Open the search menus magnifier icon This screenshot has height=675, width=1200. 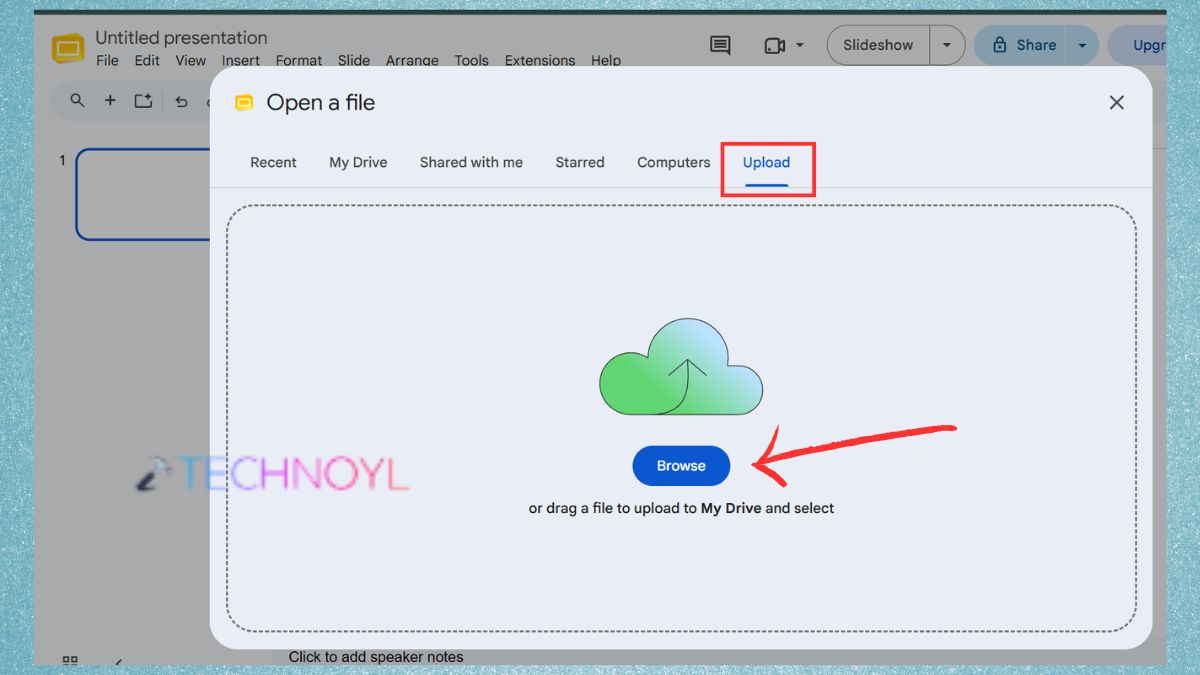click(x=77, y=101)
